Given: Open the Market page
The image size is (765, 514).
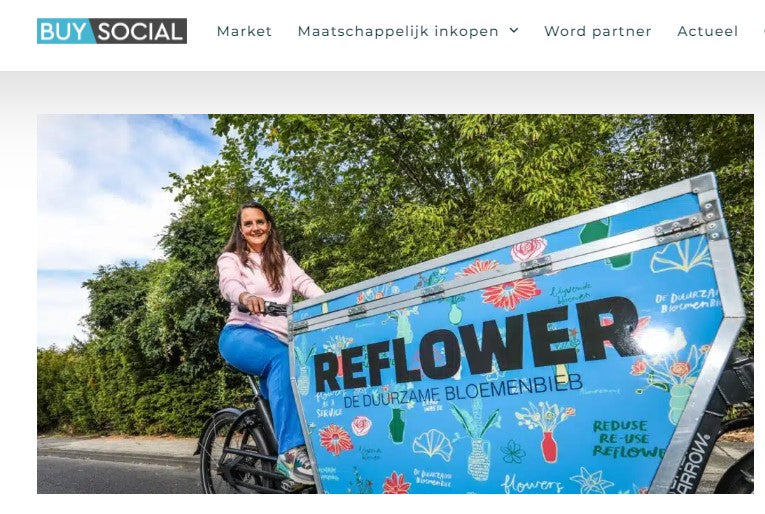Looking at the screenshot, I should point(244,31).
